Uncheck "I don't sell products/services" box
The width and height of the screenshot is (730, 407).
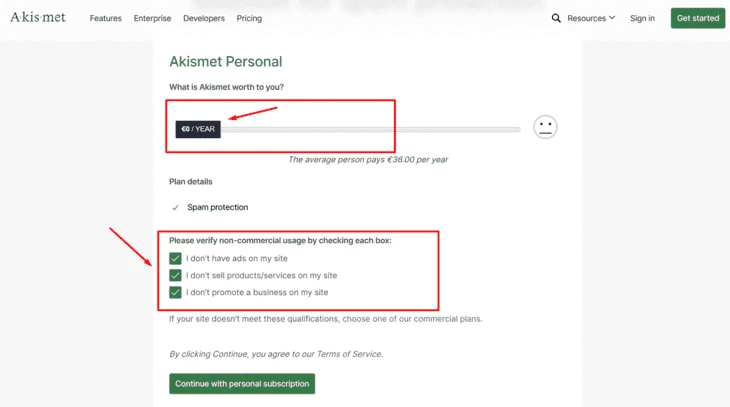(x=175, y=275)
